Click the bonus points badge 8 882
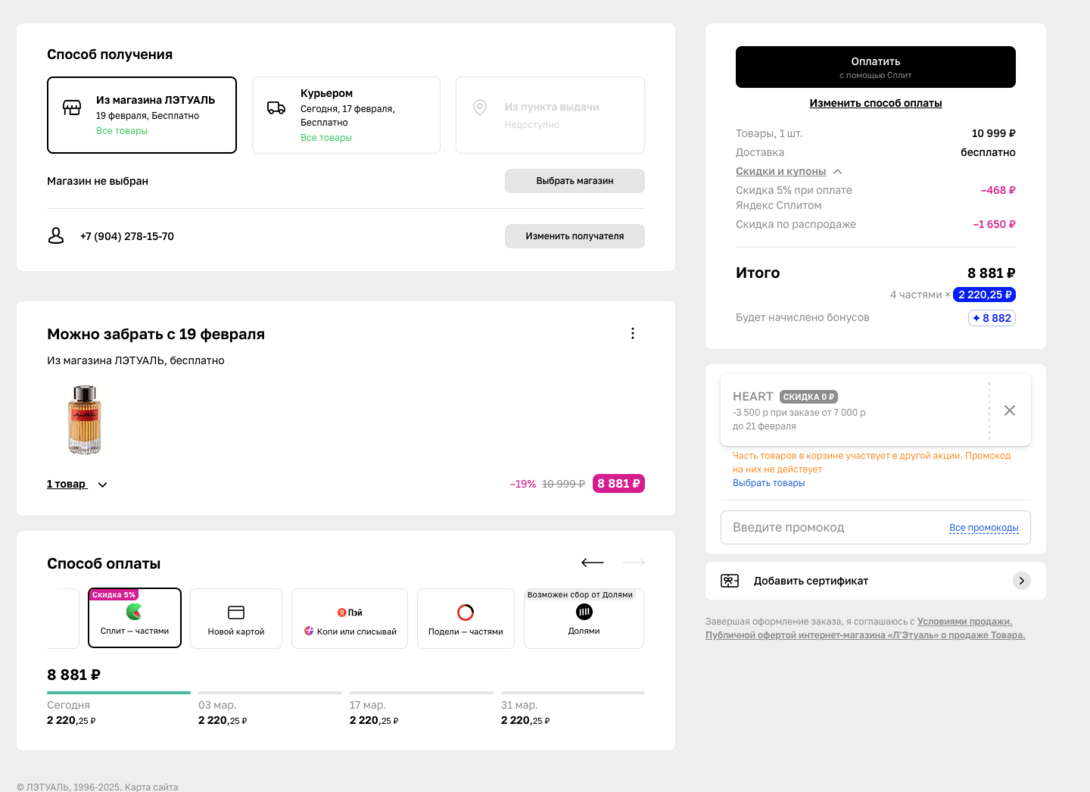Screen dimensions: 1090x792 [991, 318]
